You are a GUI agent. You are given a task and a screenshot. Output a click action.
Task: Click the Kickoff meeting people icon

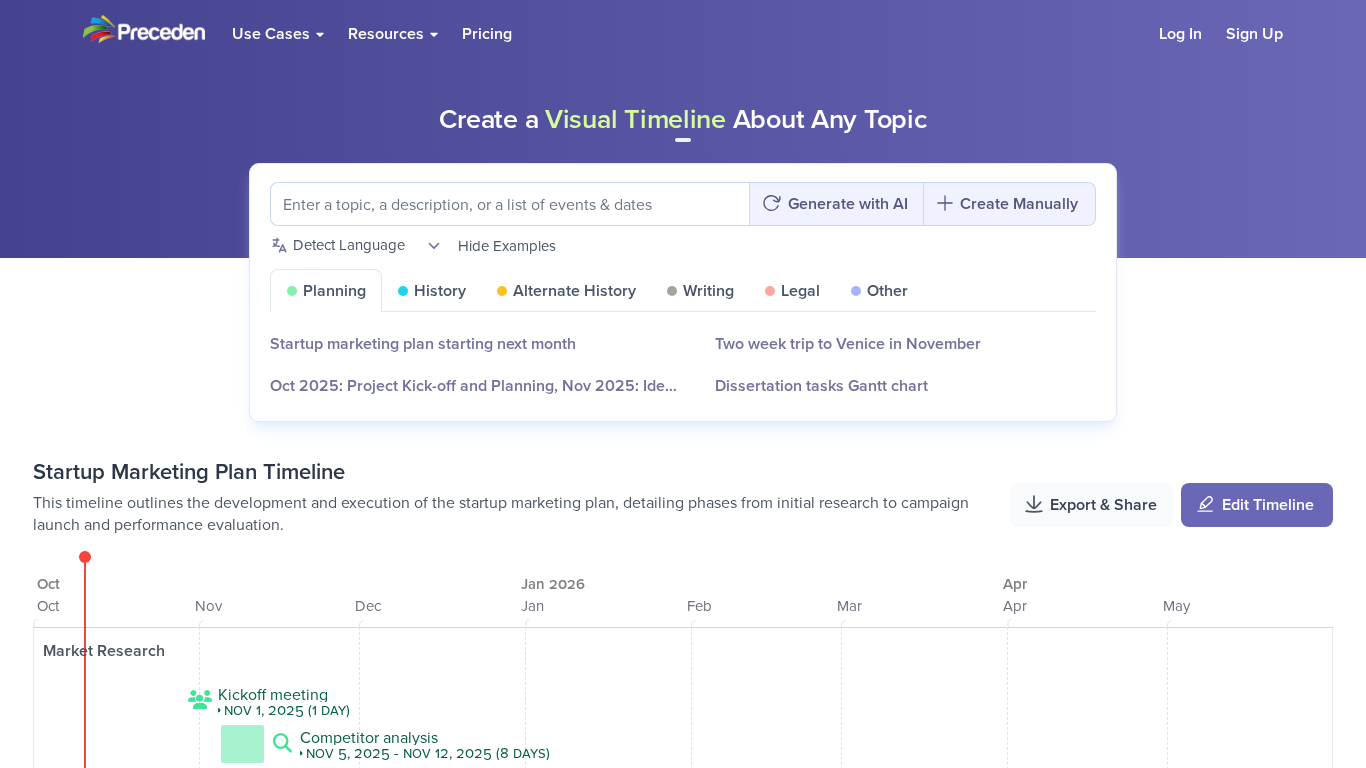click(200, 699)
